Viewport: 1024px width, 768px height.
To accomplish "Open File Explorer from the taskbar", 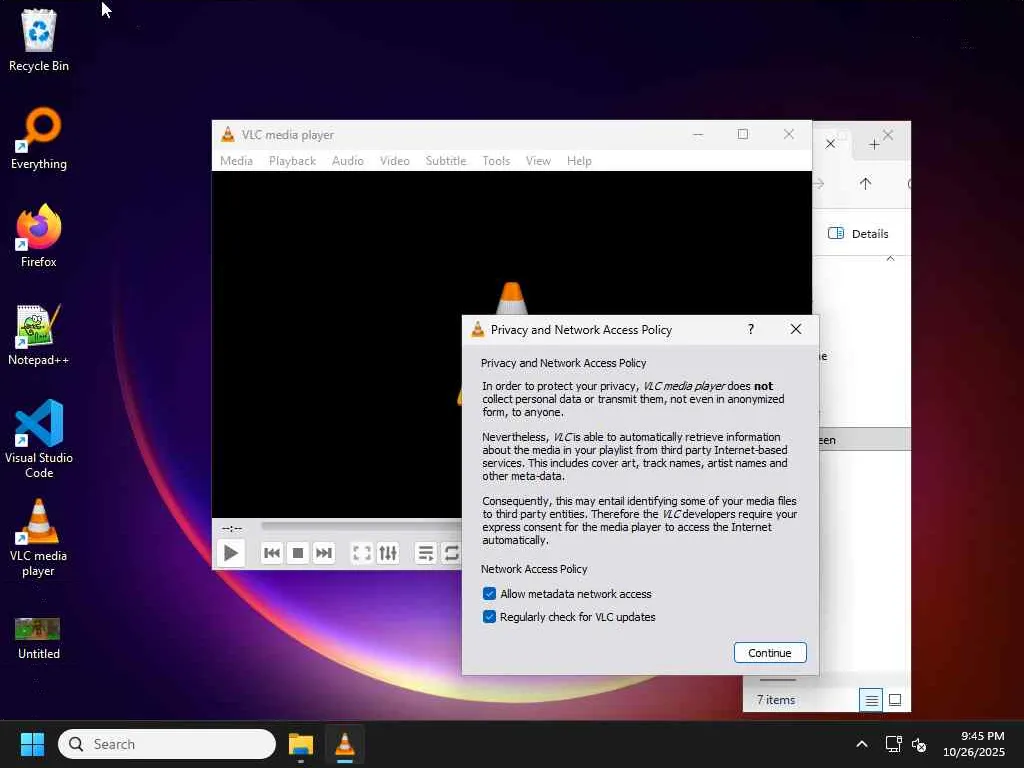I will pyautogui.click(x=301, y=744).
